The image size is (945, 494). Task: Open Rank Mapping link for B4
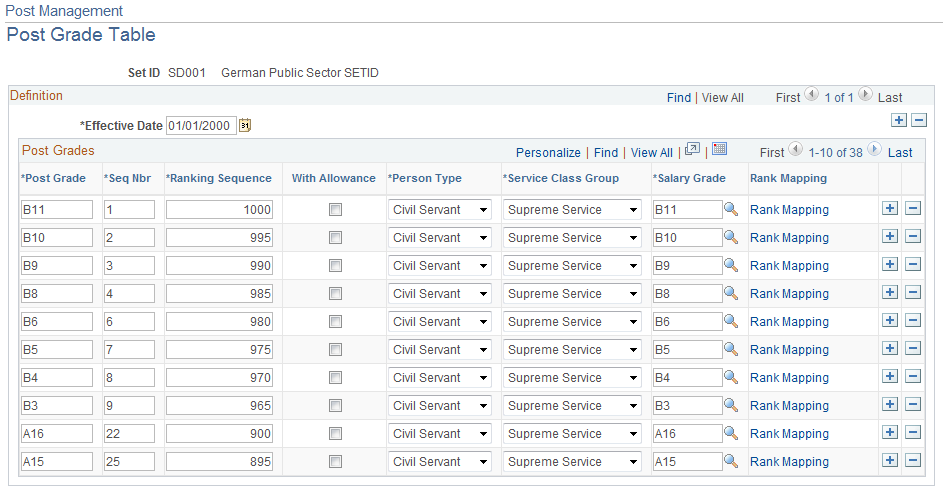pyautogui.click(x=789, y=378)
